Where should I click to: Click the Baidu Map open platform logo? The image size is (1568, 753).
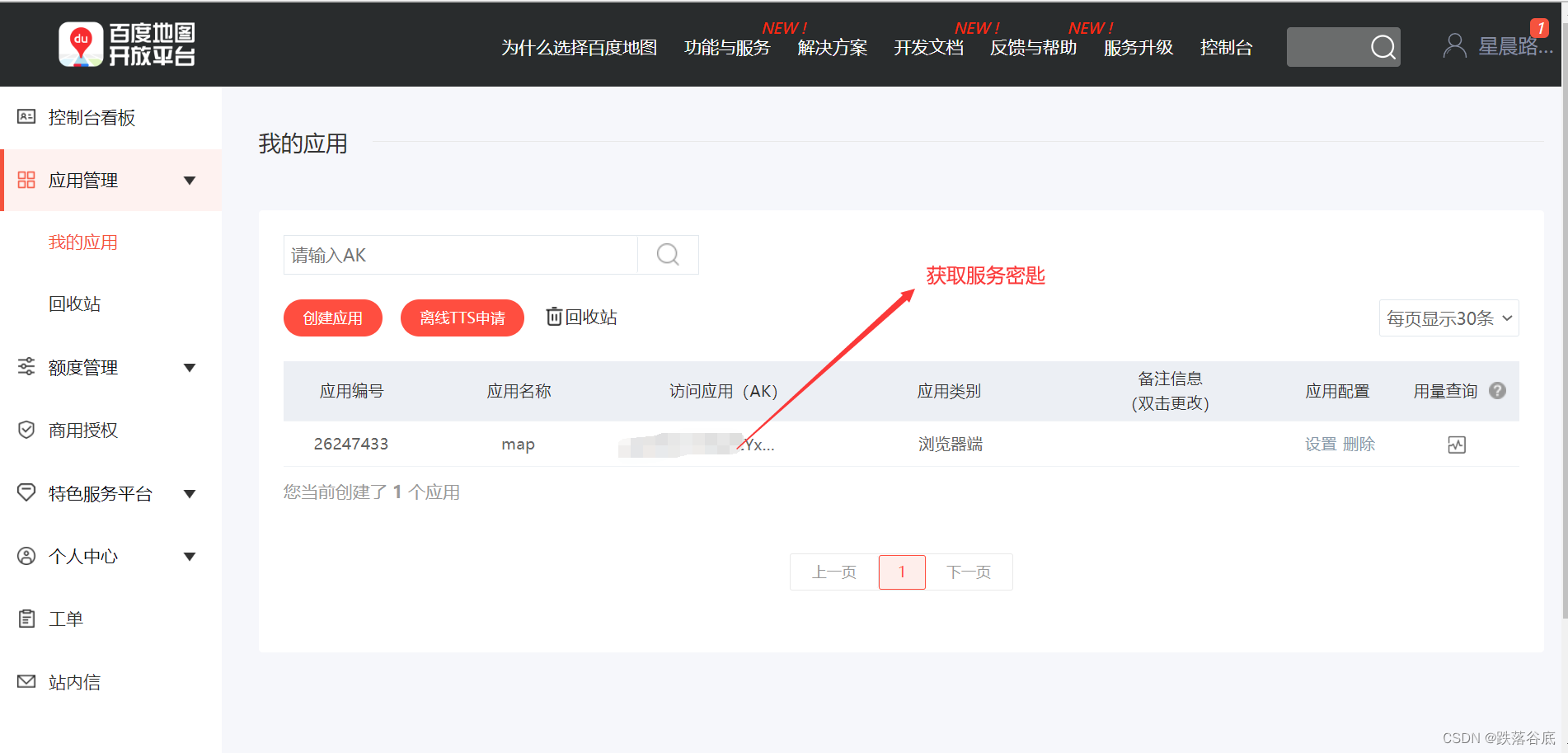127,45
